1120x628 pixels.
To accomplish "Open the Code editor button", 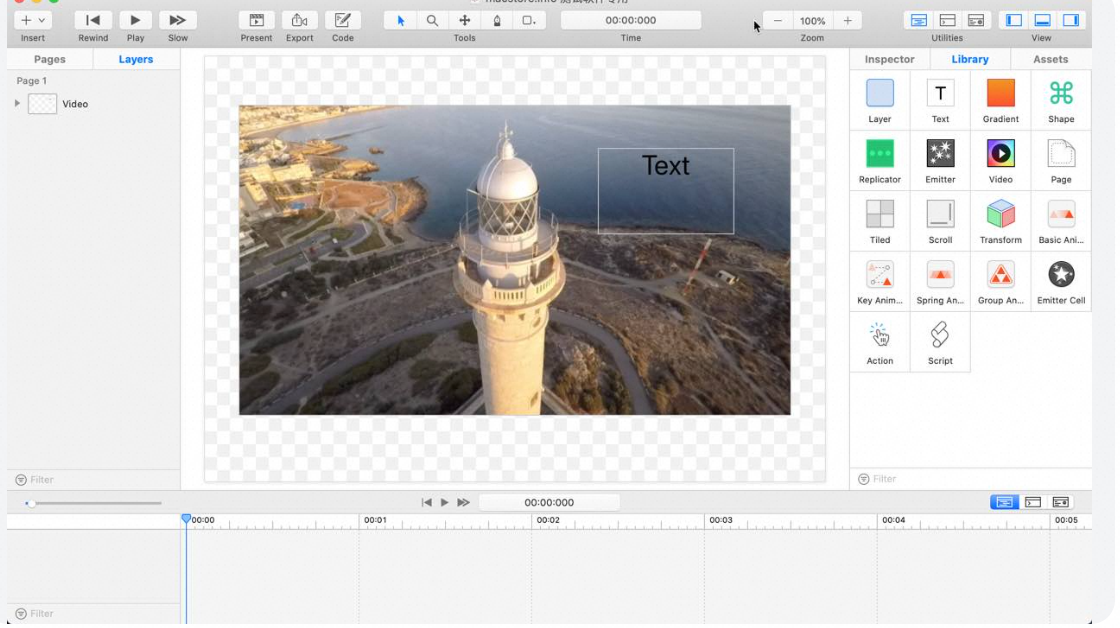I will [x=343, y=21].
